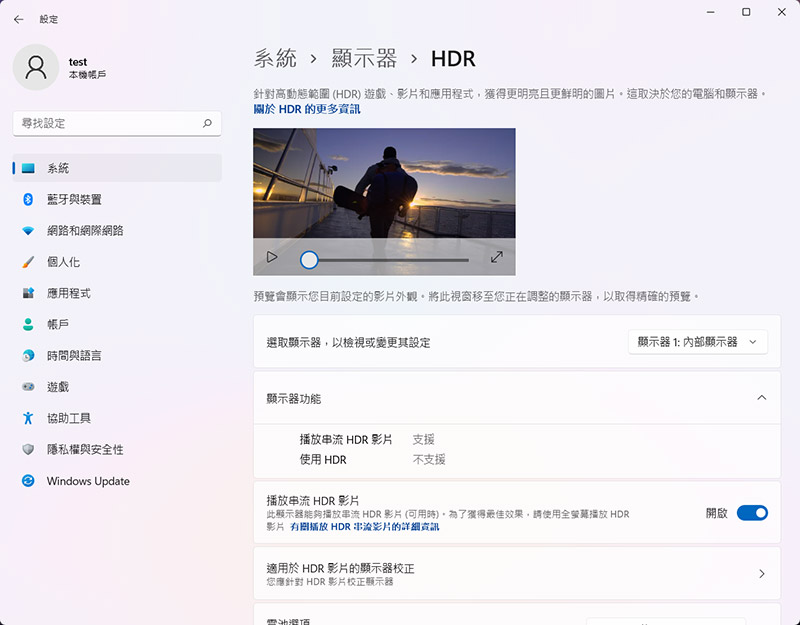
Task: Play the HDR preview video
Action: (272, 257)
